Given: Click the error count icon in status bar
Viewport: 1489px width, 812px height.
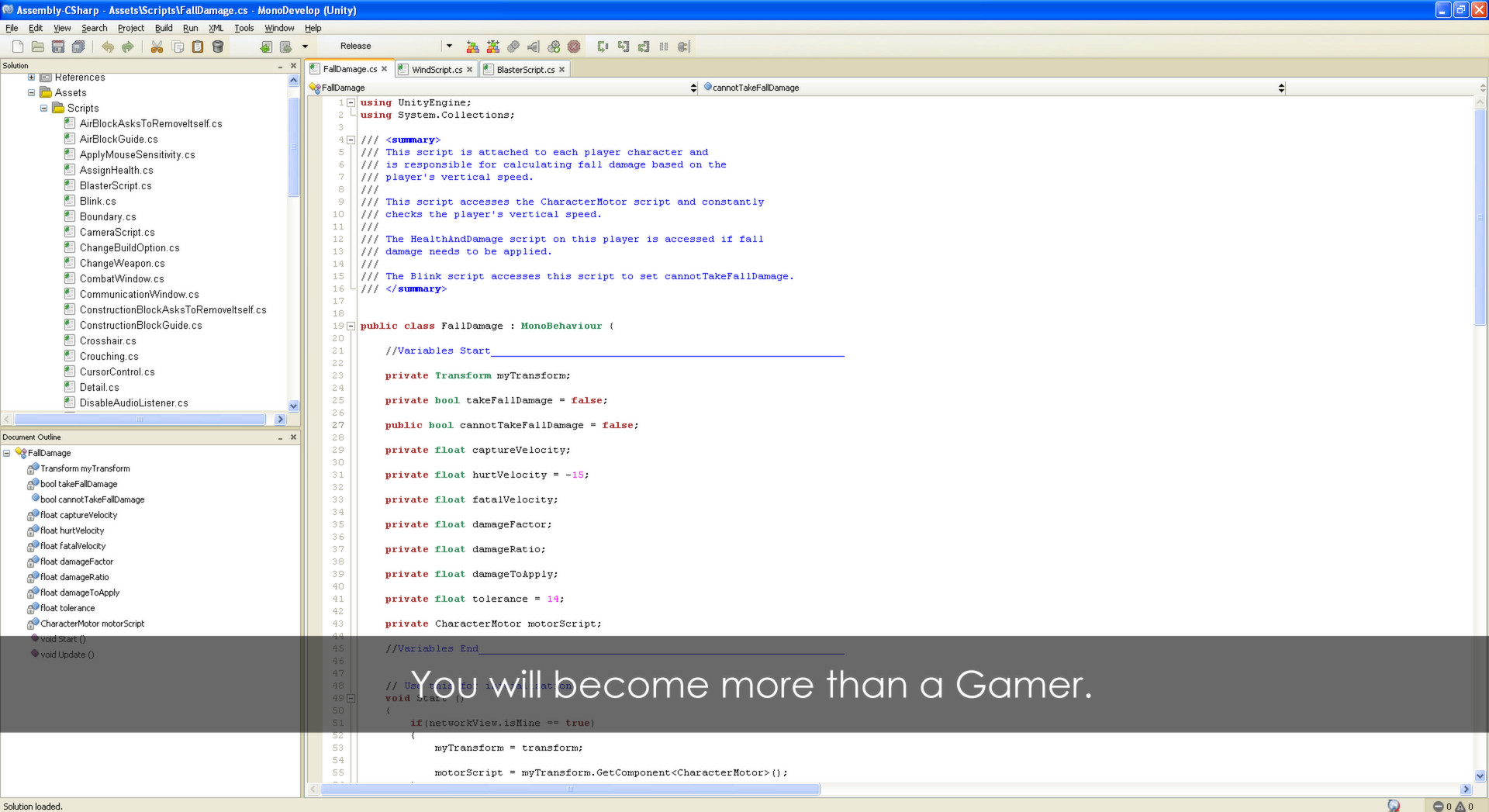Looking at the screenshot, I should point(1438,807).
